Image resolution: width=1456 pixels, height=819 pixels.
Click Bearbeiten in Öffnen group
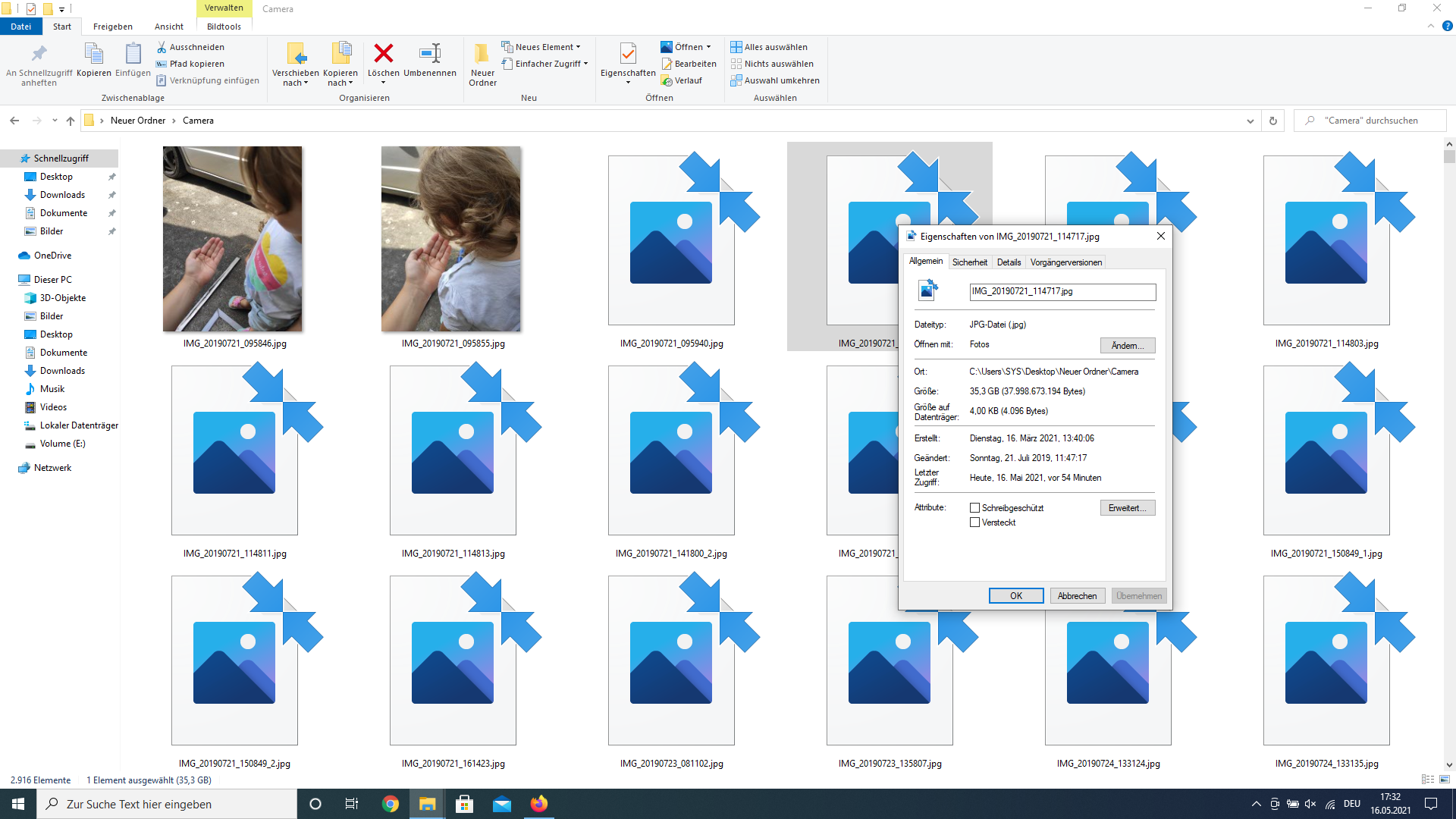[689, 64]
